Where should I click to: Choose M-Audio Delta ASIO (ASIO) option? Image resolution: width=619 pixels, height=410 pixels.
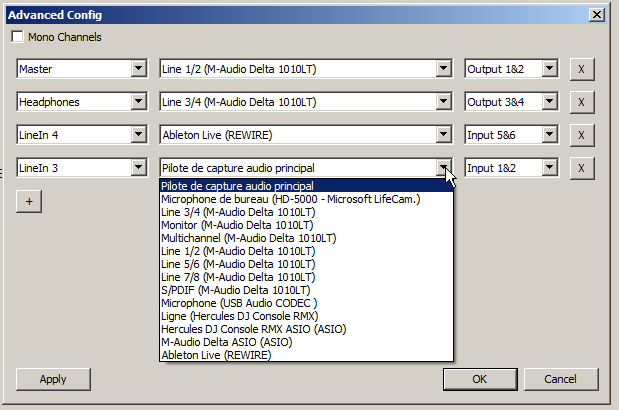pos(306,342)
